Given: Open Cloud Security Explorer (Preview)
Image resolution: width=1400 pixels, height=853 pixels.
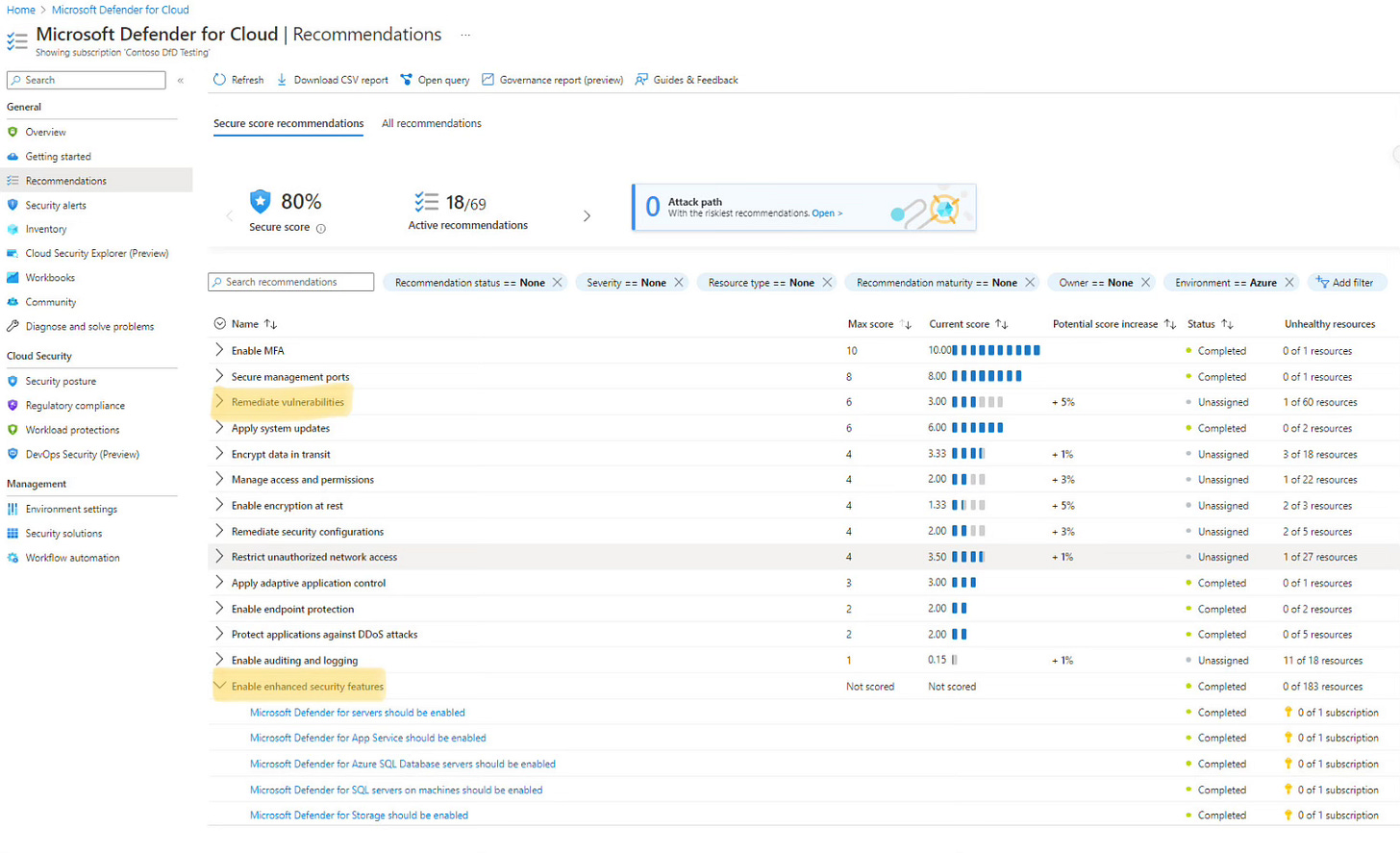Looking at the screenshot, I should [96, 253].
